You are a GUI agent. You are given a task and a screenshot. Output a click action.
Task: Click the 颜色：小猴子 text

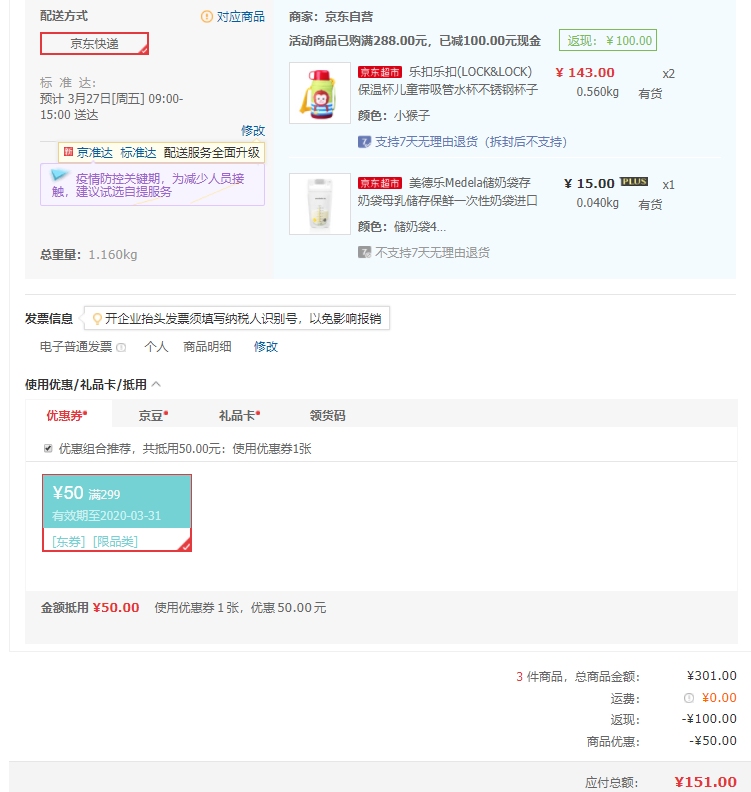point(394,116)
